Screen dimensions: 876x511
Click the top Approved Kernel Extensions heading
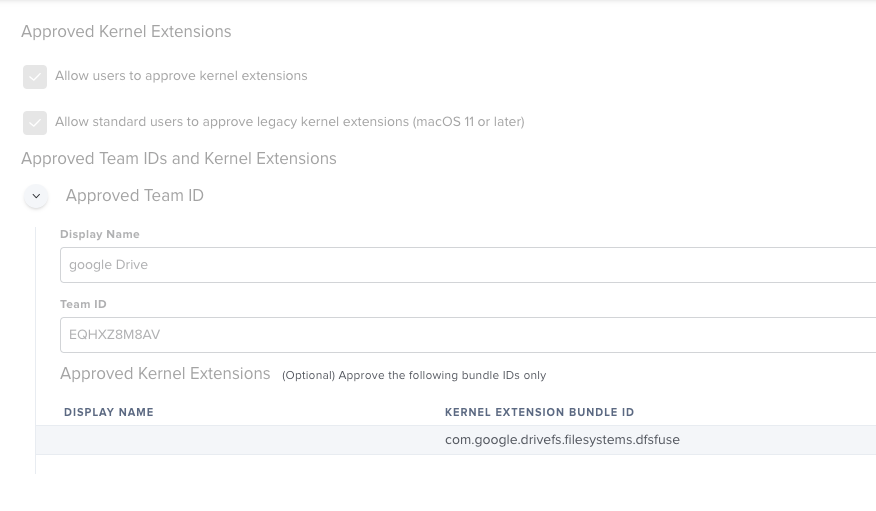click(x=126, y=31)
